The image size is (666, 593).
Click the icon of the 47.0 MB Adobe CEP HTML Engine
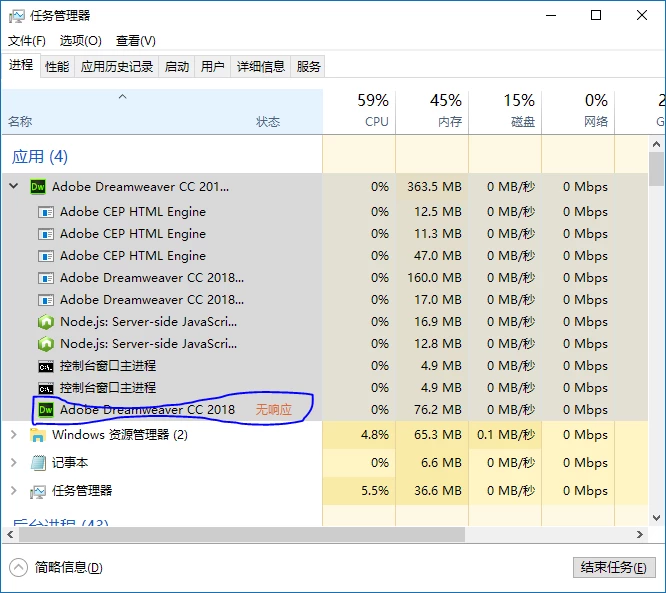click(x=45, y=256)
